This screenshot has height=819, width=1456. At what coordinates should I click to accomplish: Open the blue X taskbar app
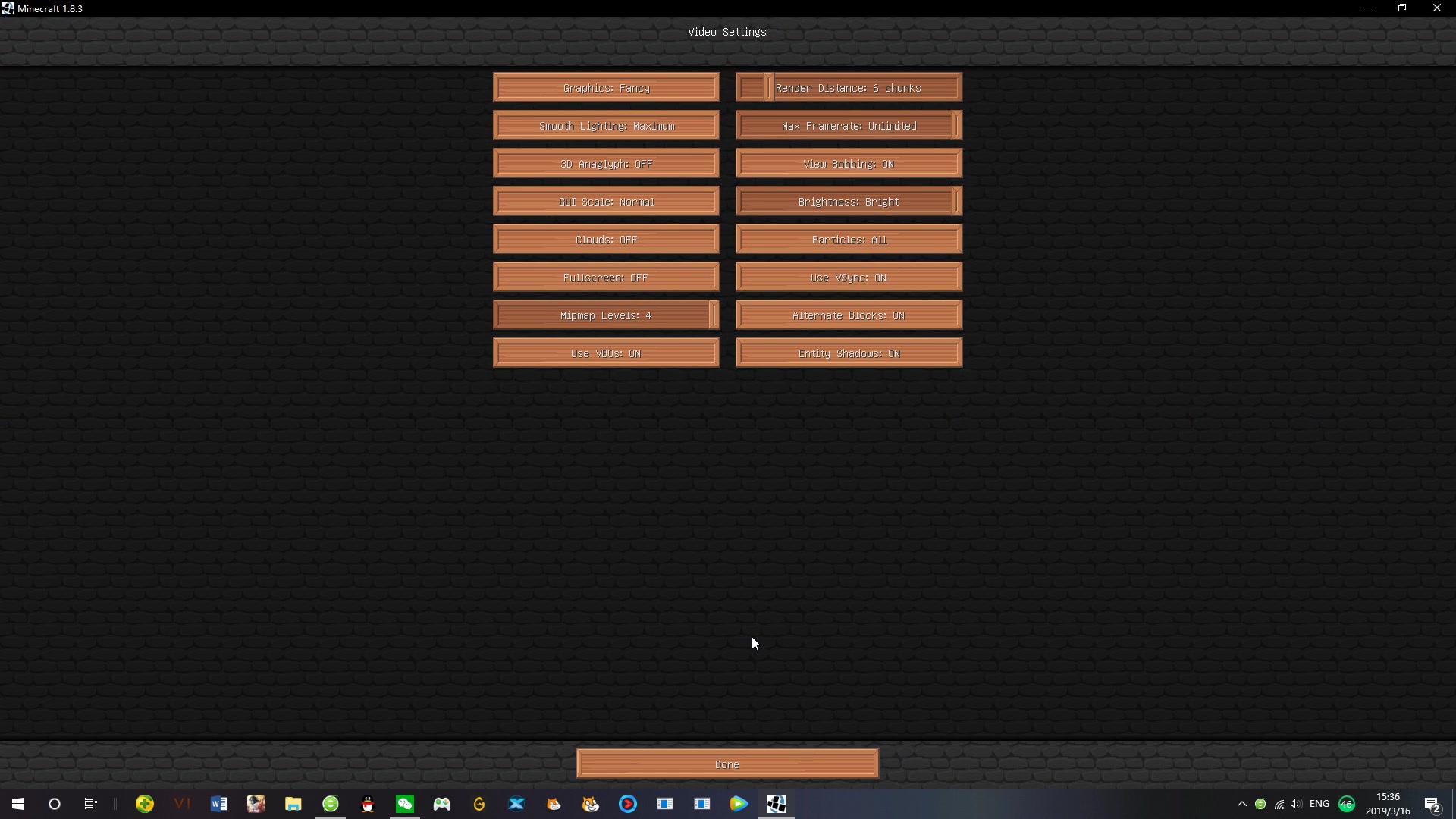[x=516, y=804]
